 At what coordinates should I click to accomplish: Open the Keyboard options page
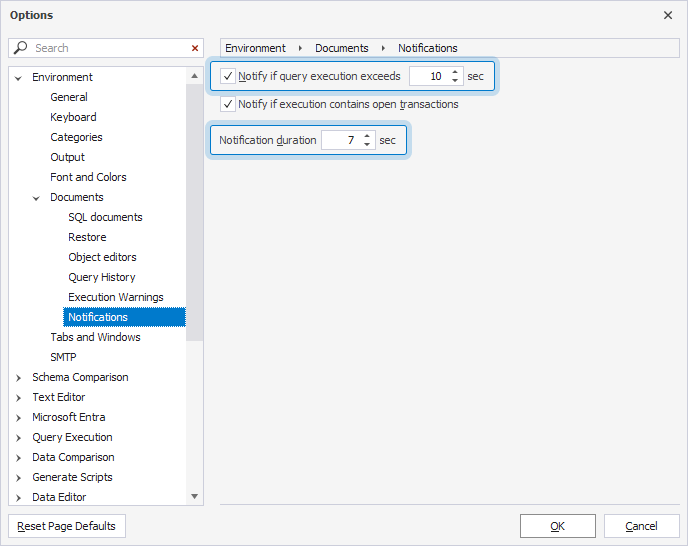click(73, 117)
